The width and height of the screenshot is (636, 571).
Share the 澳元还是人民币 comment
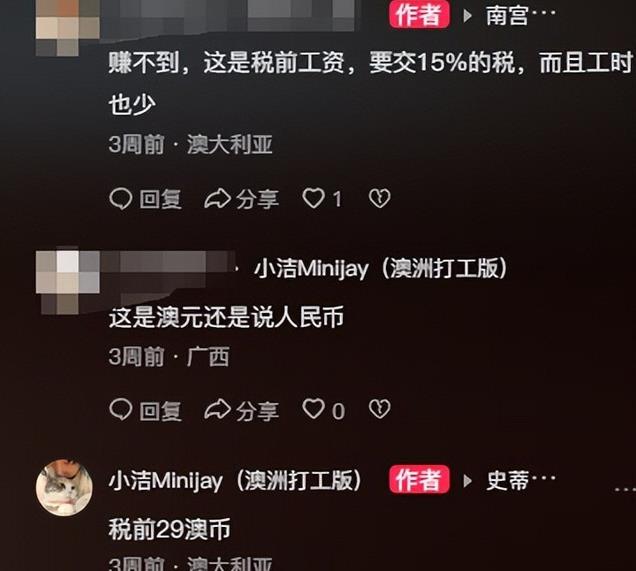pos(242,410)
